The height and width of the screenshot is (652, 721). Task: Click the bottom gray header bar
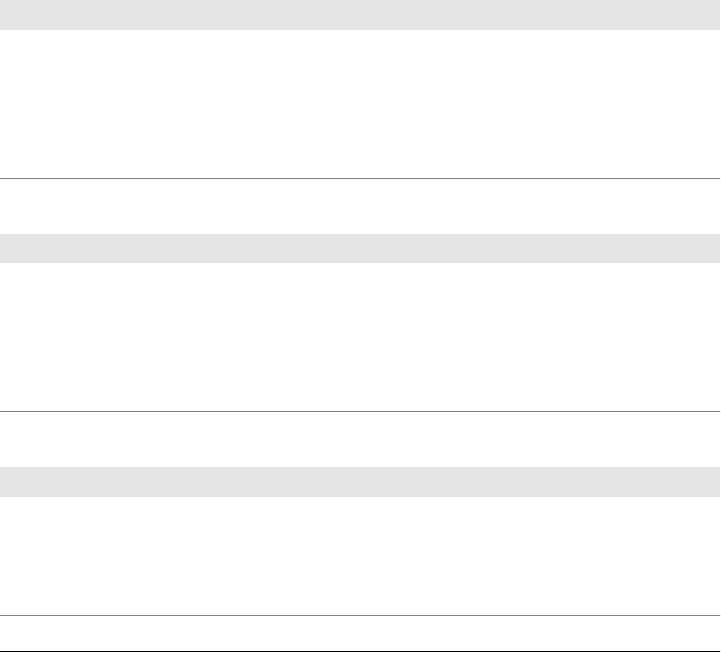pyautogui.click(x=360, y=482)
